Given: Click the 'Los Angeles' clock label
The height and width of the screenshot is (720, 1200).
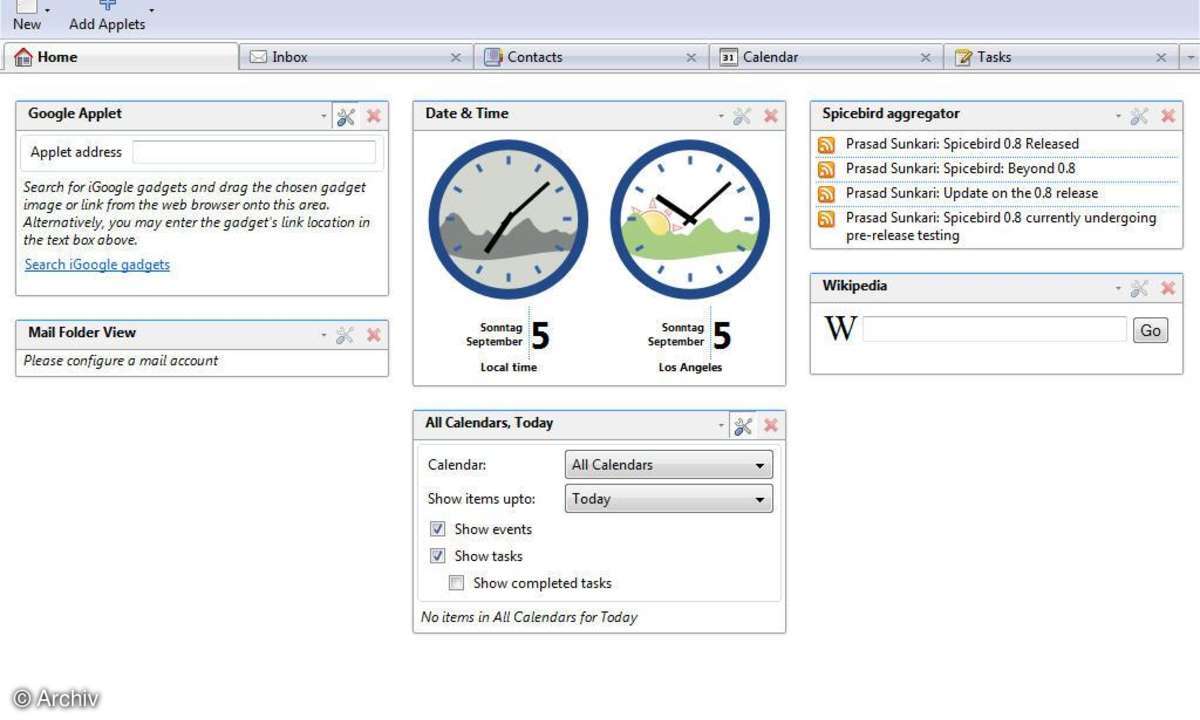Looking at the screenshot, I should click(x=690, y=367).
